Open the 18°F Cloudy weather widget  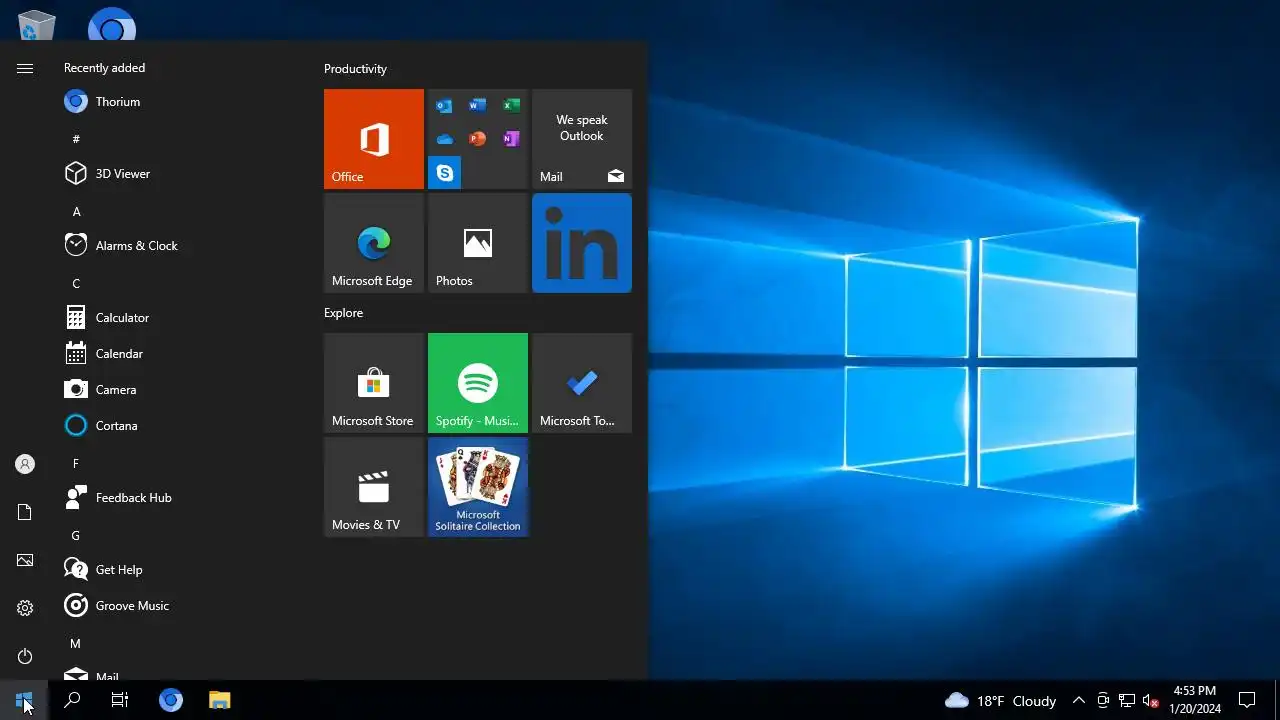coord(1000,700)
